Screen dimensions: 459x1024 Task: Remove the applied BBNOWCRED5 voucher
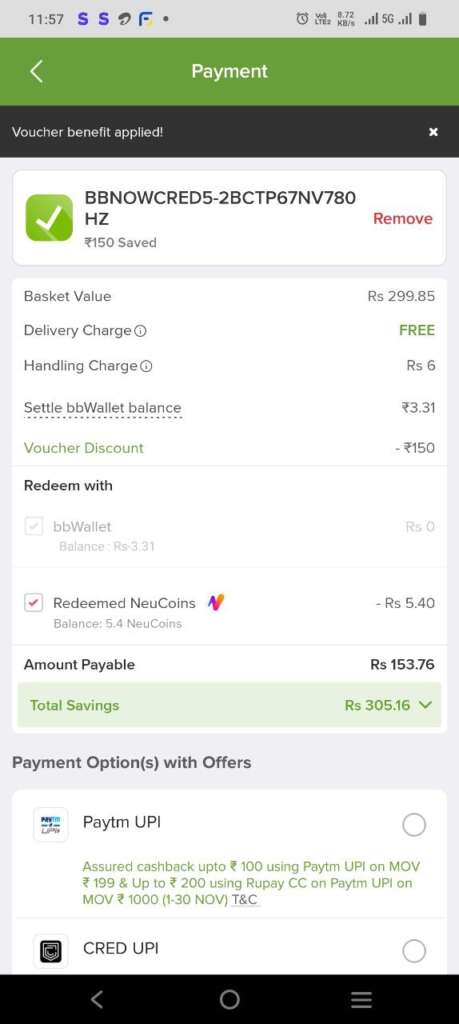402,219
